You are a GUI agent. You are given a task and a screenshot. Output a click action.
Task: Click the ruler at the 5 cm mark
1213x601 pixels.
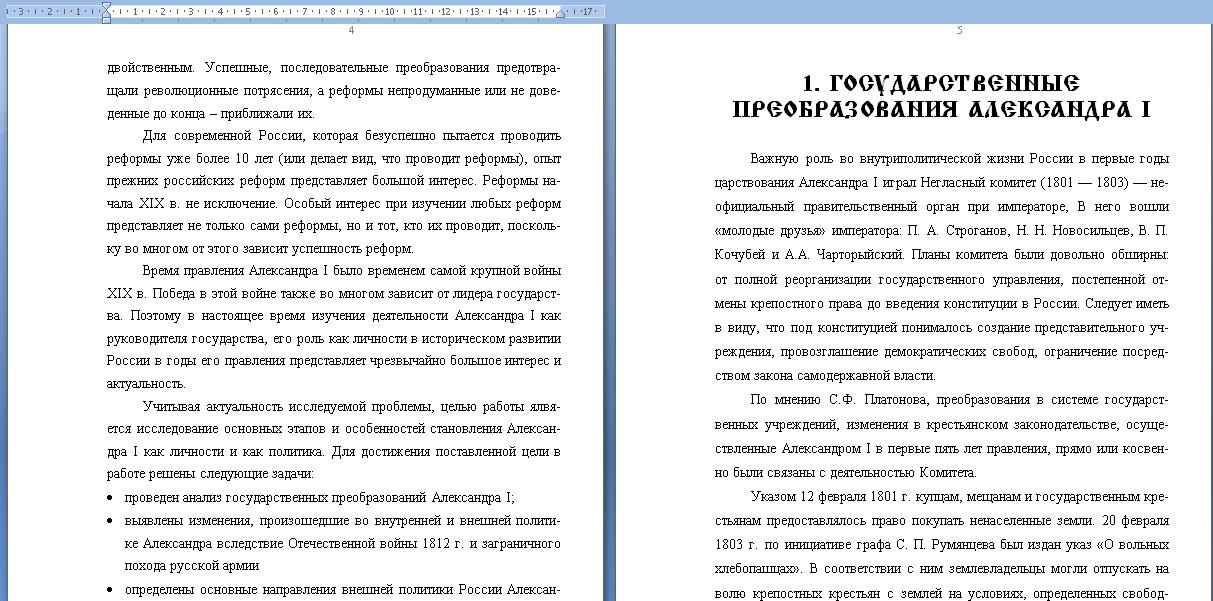[248, 11]
